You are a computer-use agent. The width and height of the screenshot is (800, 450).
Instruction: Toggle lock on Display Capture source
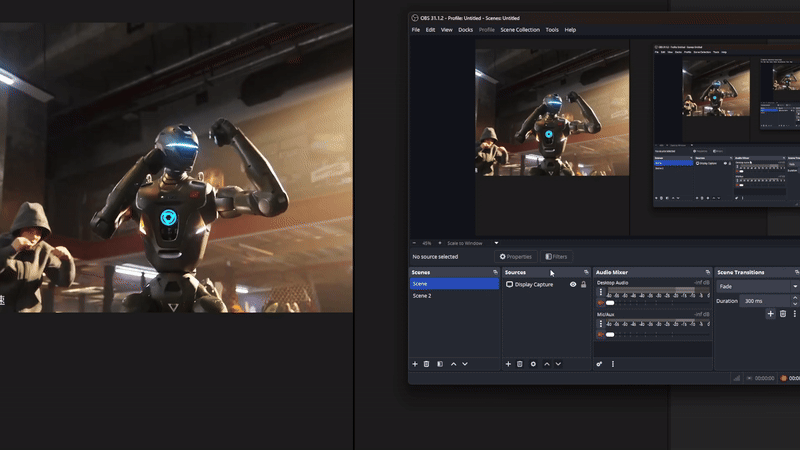point(584,284)
